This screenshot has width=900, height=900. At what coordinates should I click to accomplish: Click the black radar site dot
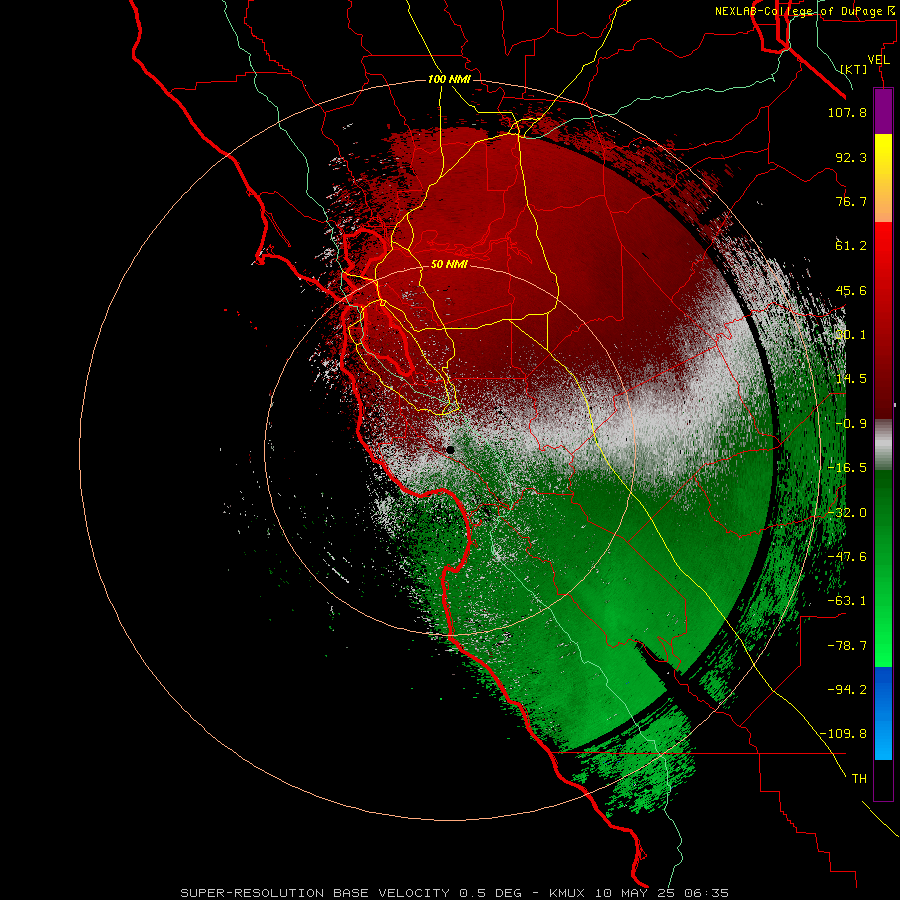coord(451,450)
